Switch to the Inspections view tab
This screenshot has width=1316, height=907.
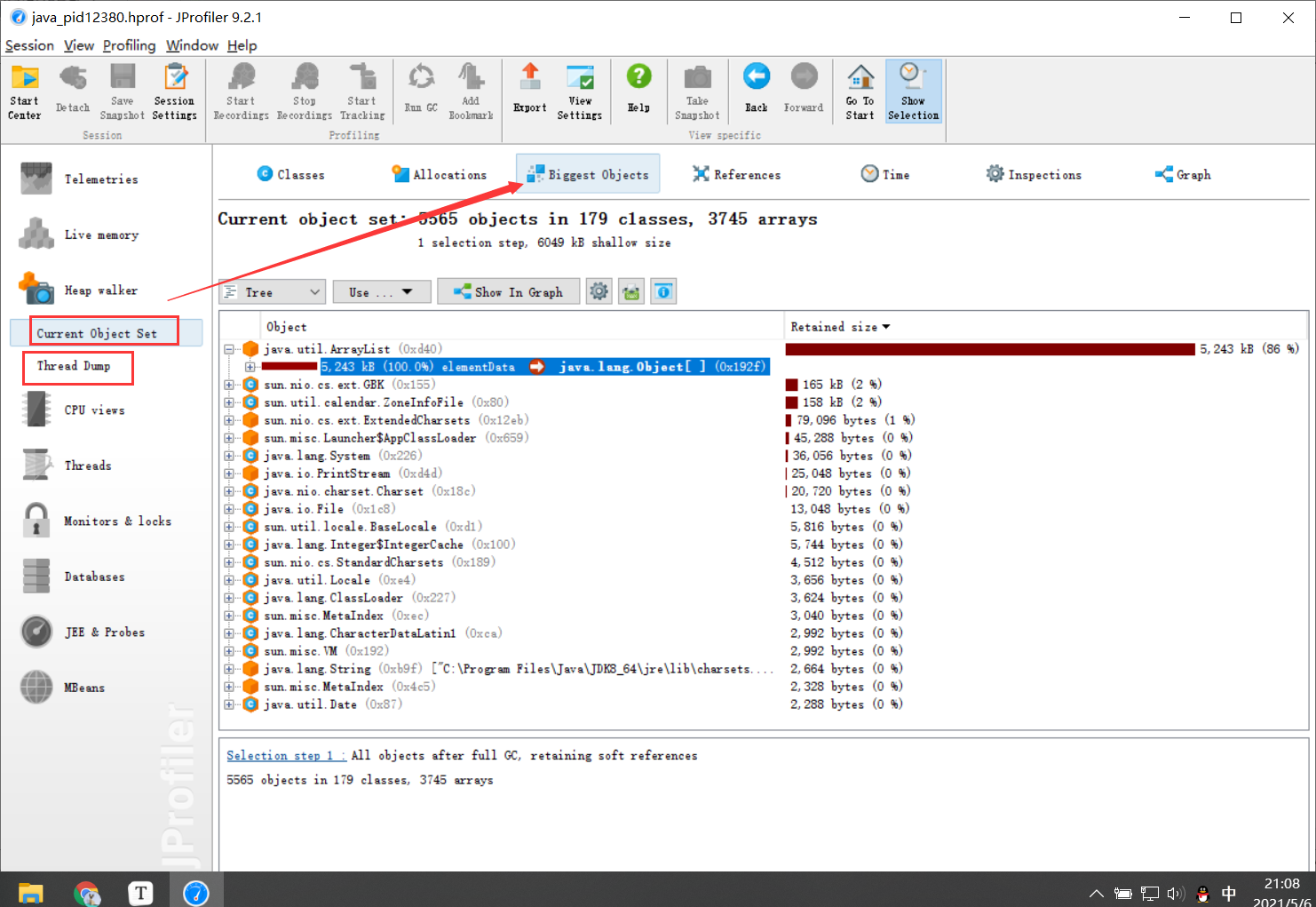point(1034,174)
